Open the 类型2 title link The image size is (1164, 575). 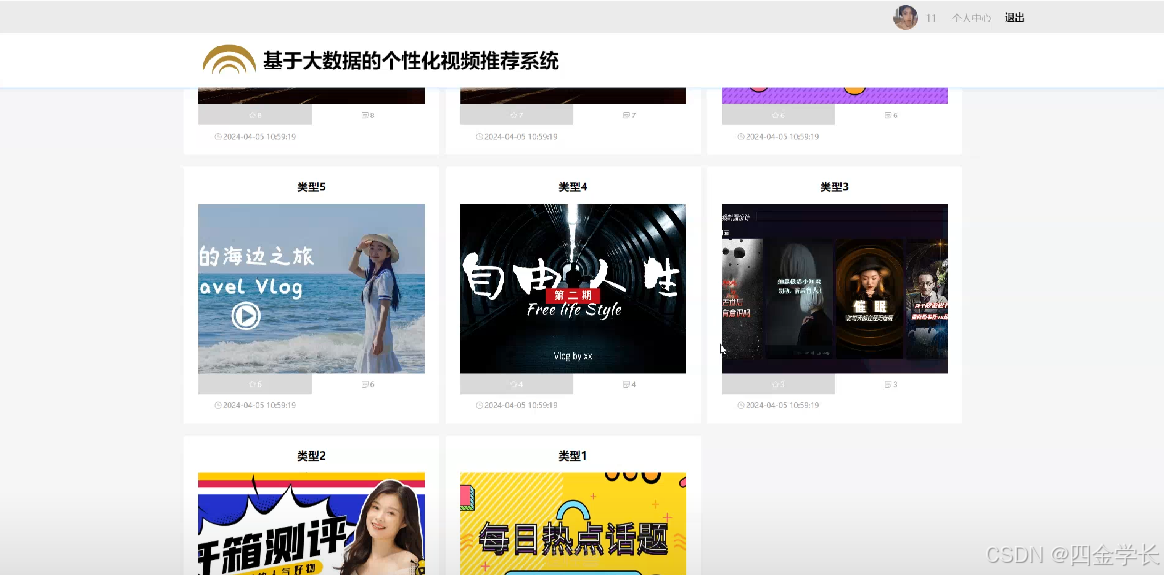pos(311,456)
